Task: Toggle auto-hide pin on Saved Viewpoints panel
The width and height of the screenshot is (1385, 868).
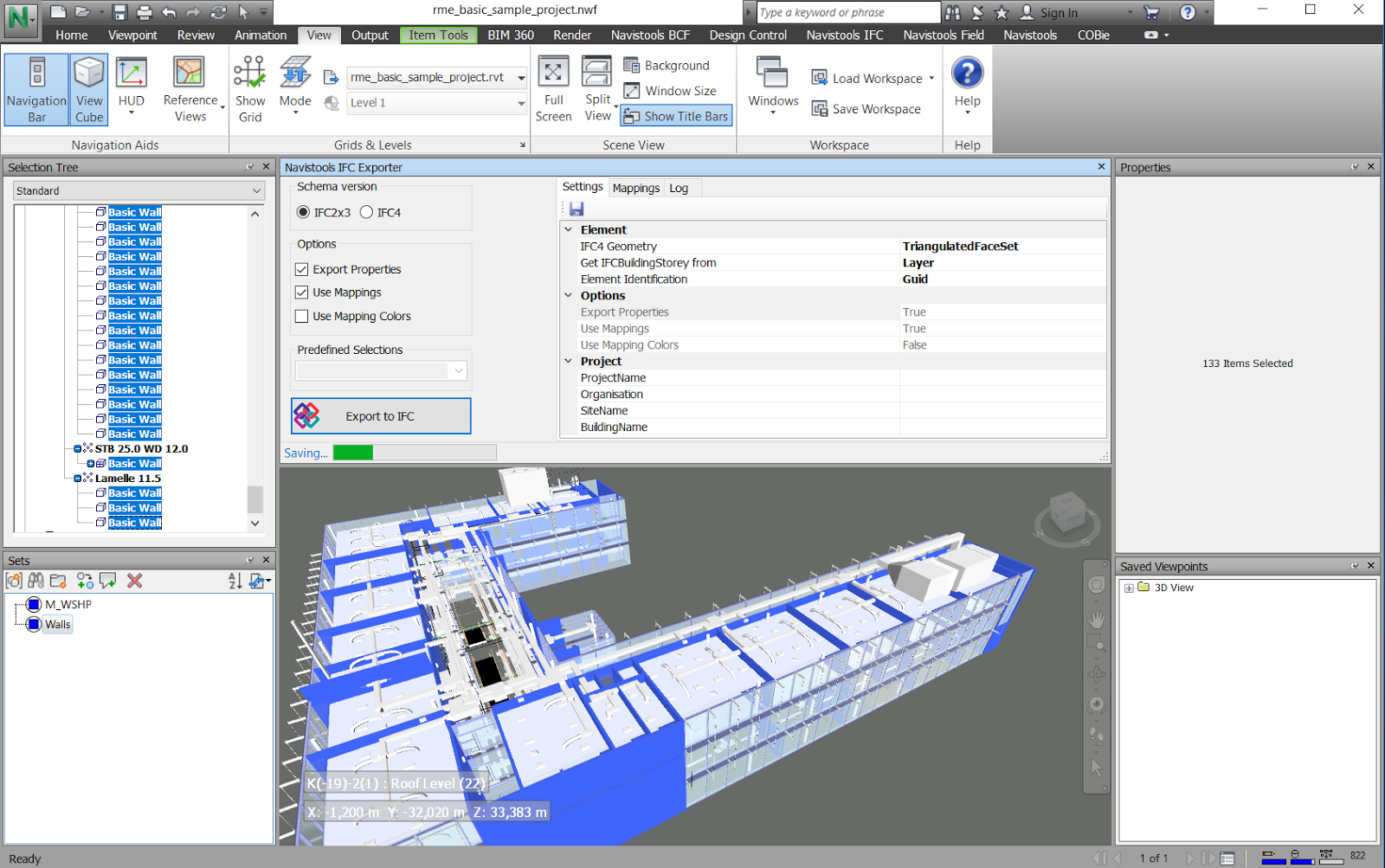Action: click(1355, 566)
